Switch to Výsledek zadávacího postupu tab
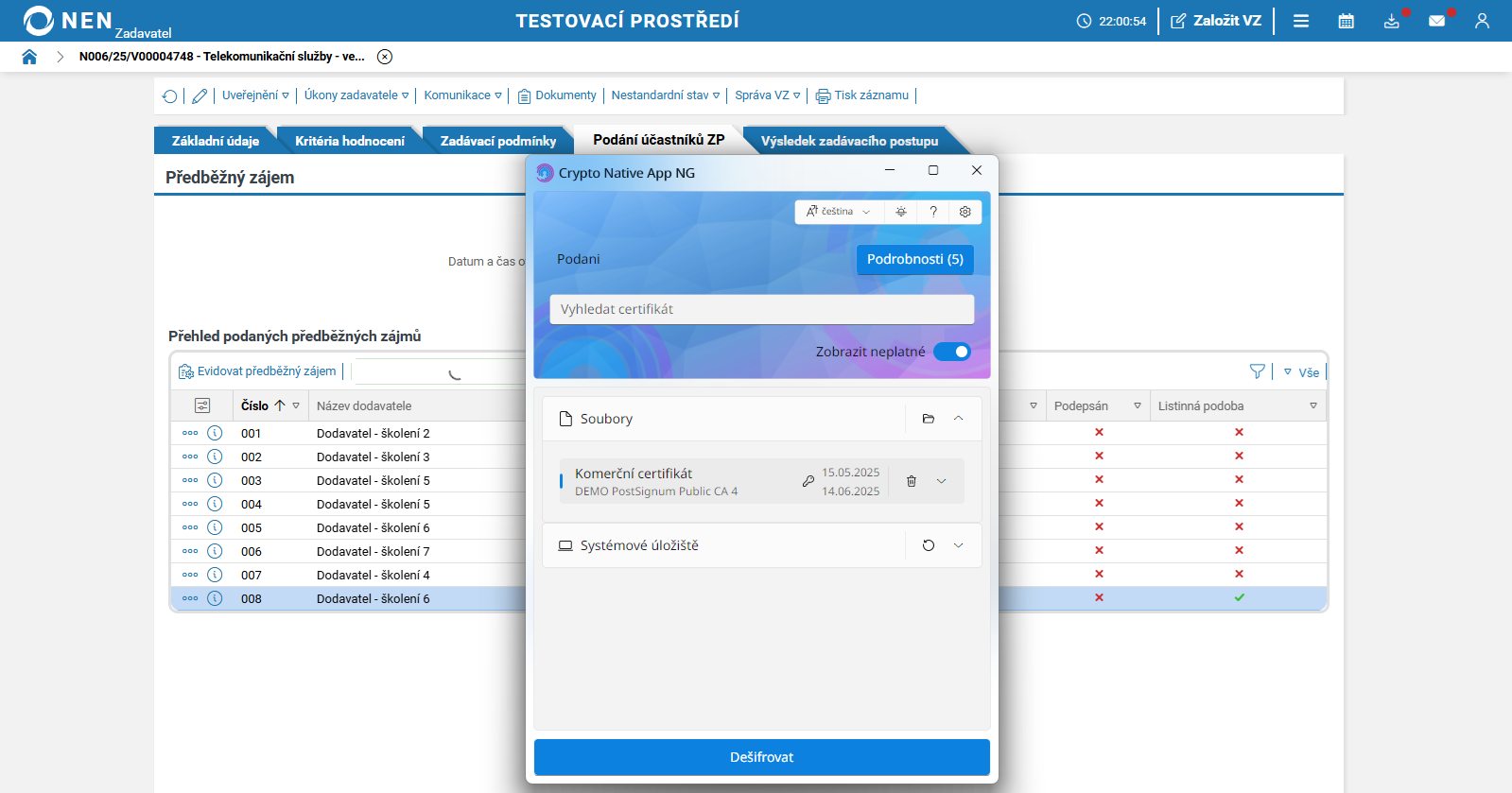Screen dimensions: 1512x793 (x=850, y=141)
